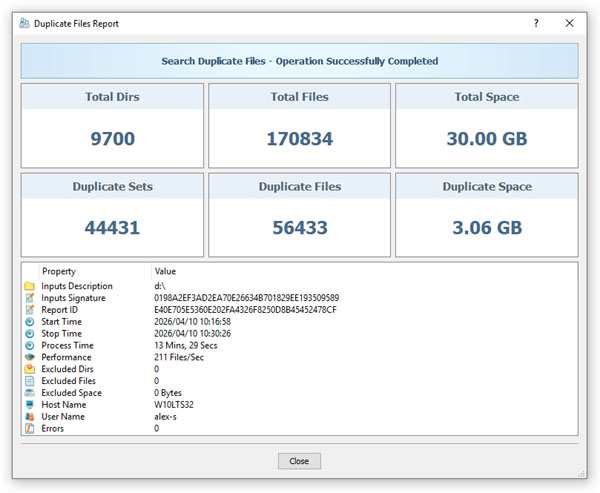This screenshot has height=493, width=600.
Task: Click the Excluded Space disk icon
Action: click(x=29, y=393)
